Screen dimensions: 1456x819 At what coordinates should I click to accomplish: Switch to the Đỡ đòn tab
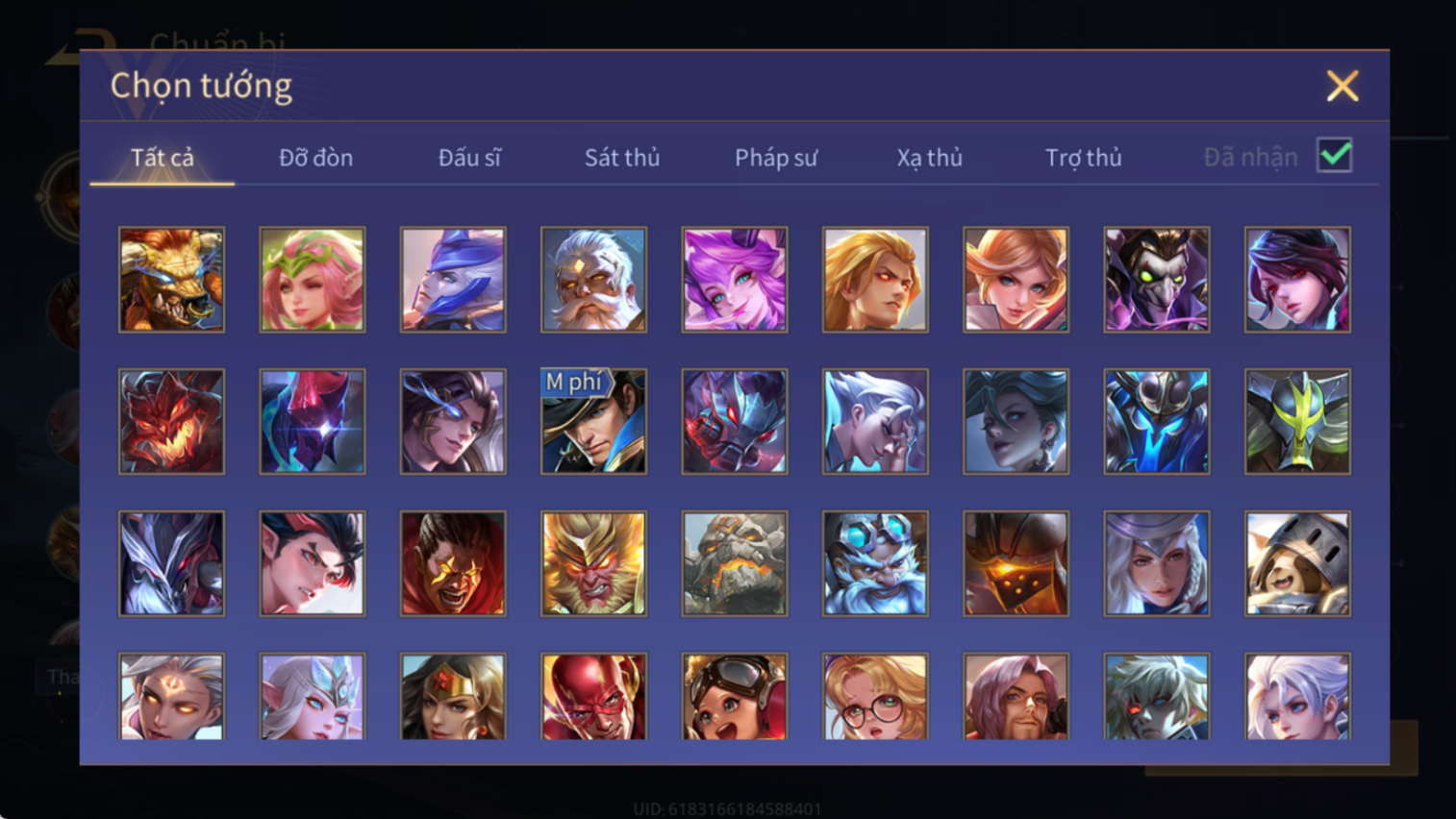click(316, 158)
